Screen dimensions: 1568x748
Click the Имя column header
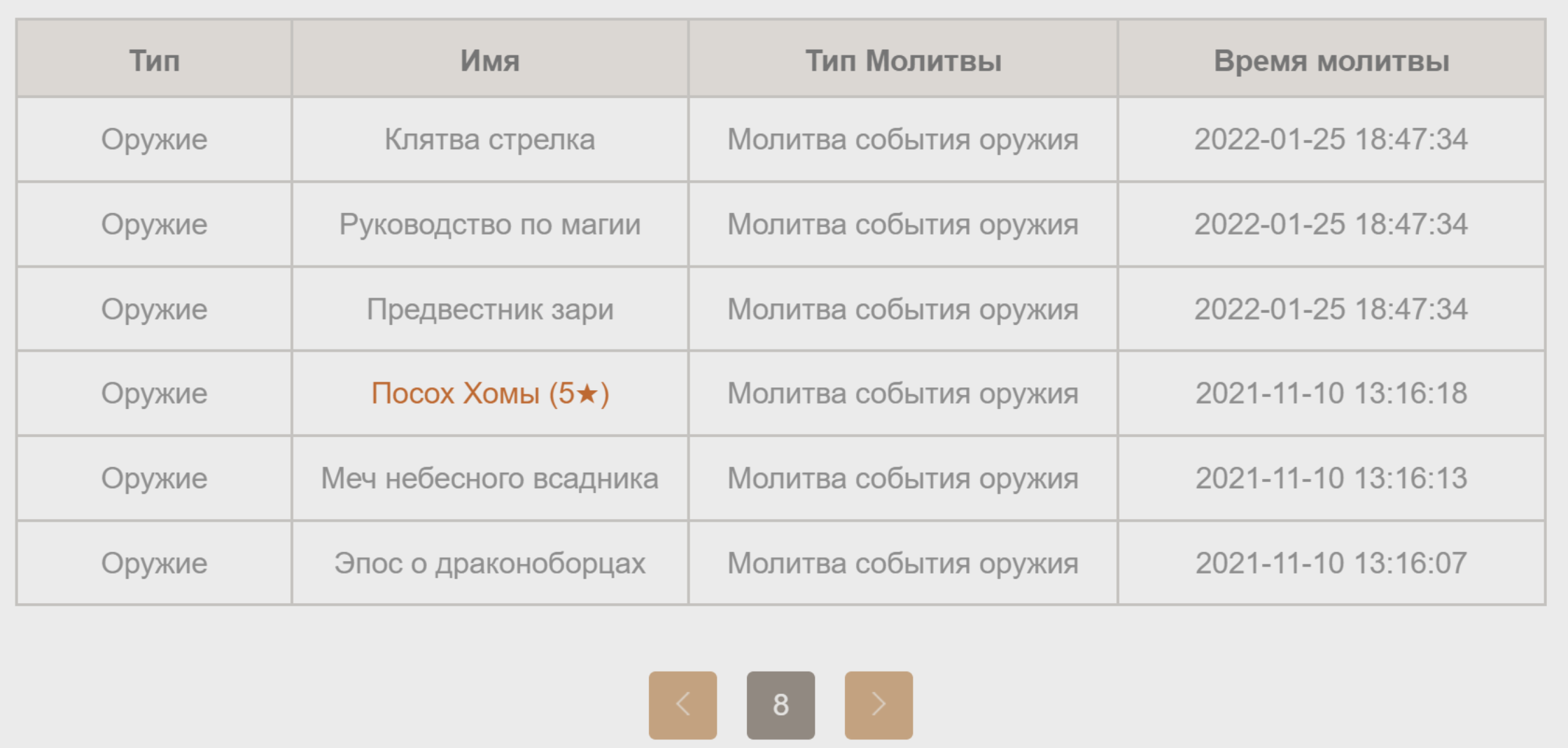pyautogui.click(x=490, y=61)
